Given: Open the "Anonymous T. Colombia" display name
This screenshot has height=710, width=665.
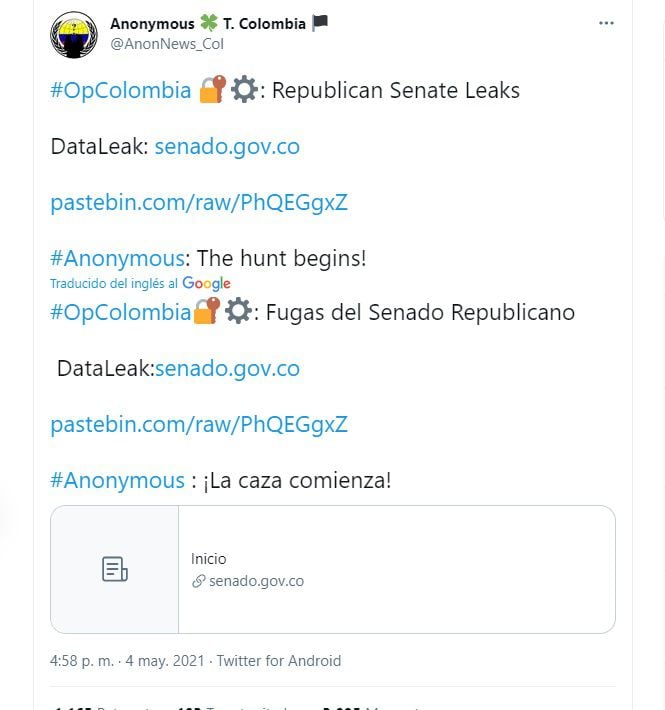Looking at the screenshot, I should 208,23.
